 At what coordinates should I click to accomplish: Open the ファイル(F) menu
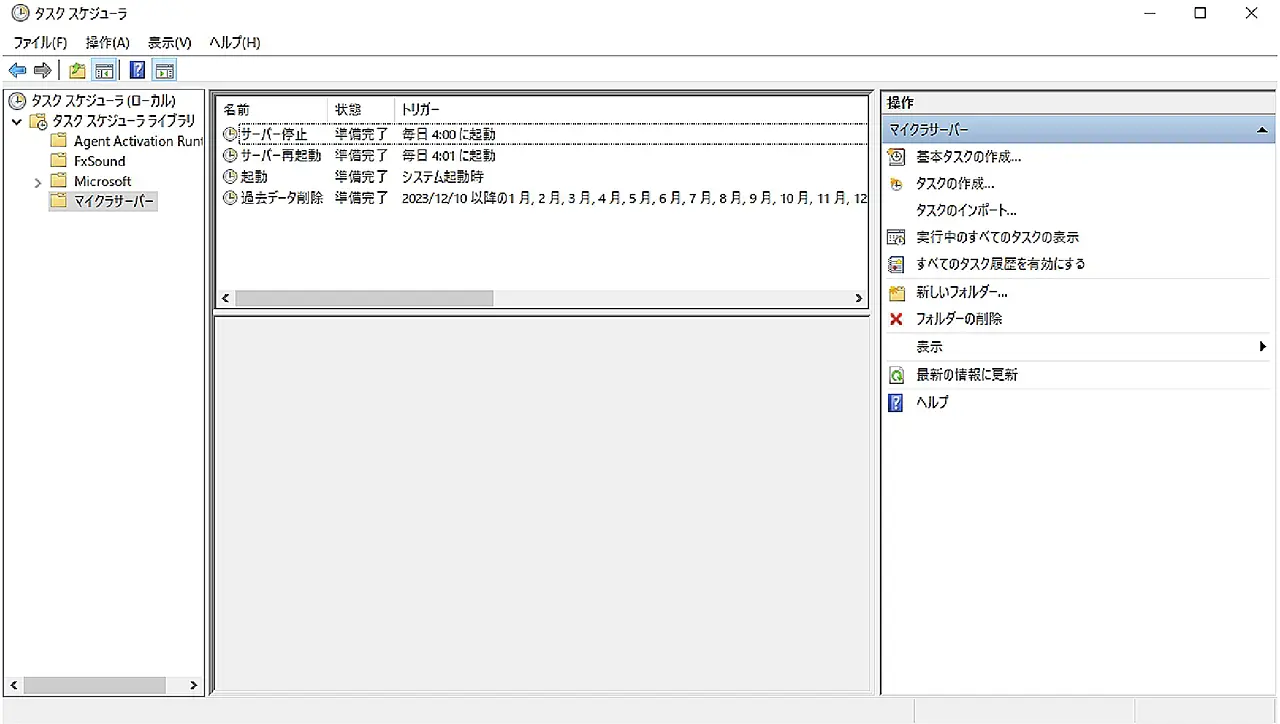[40, 42]
